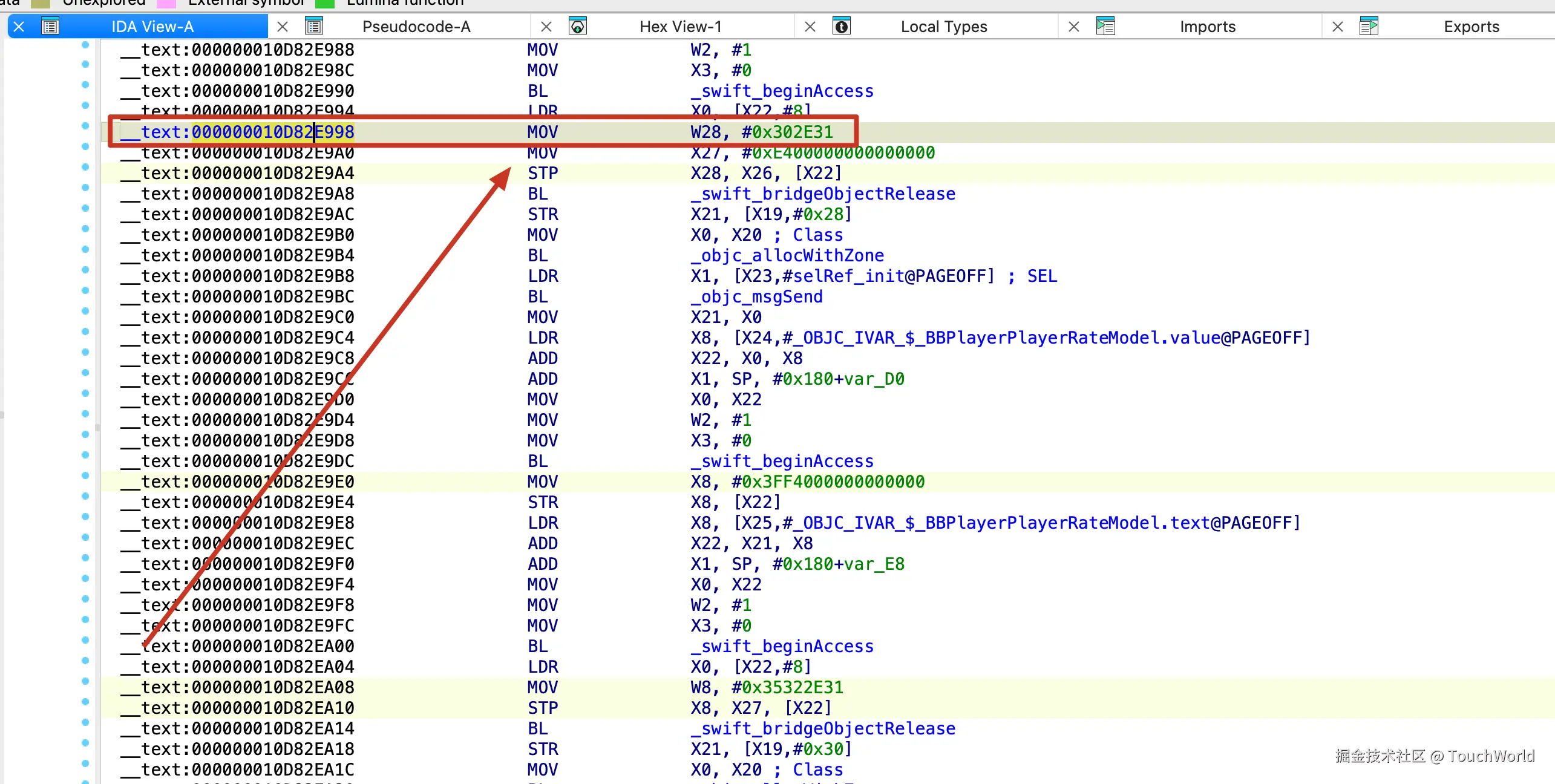Click the Exports tab icon
The height and width of the screenshot is (784, 1555).
coord(1369,27)
